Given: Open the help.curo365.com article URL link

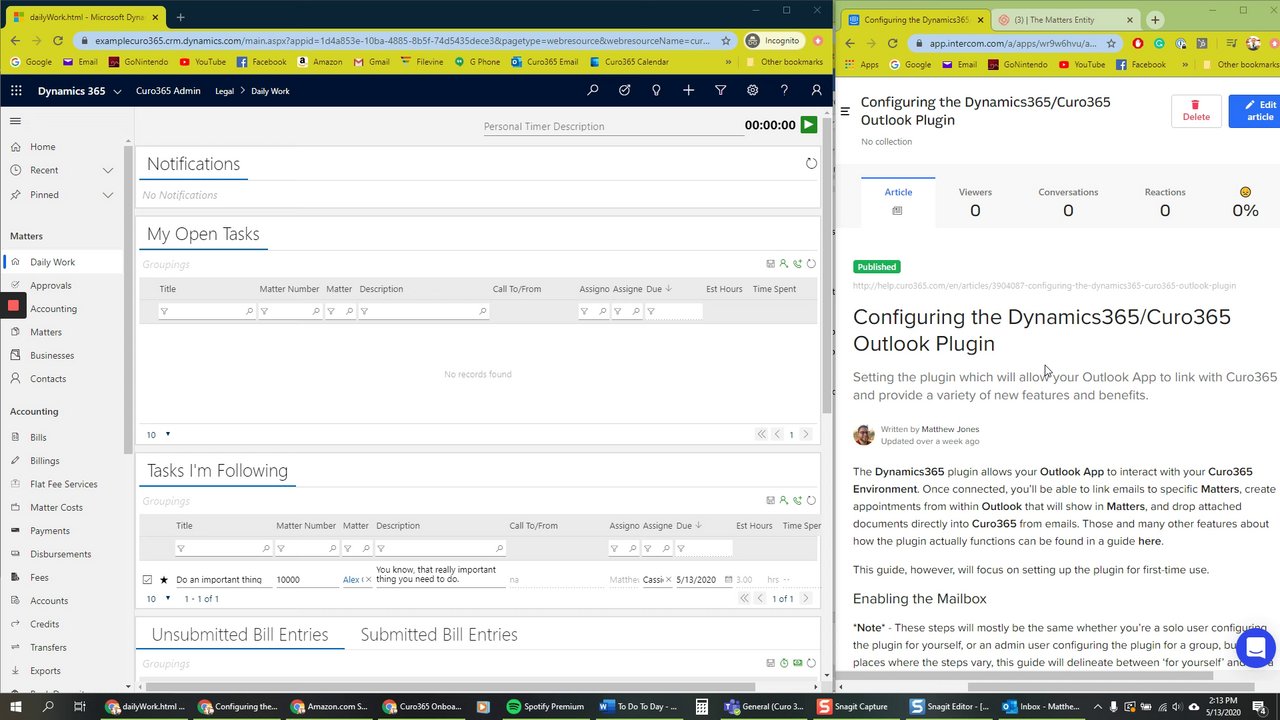Looking at the screenshot, I should click(x=1044, y=286).
